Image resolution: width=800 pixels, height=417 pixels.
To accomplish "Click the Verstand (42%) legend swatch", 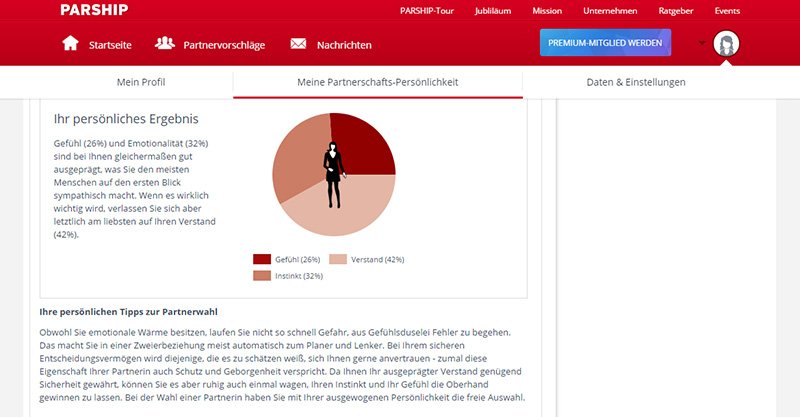I will pos(338,259).
